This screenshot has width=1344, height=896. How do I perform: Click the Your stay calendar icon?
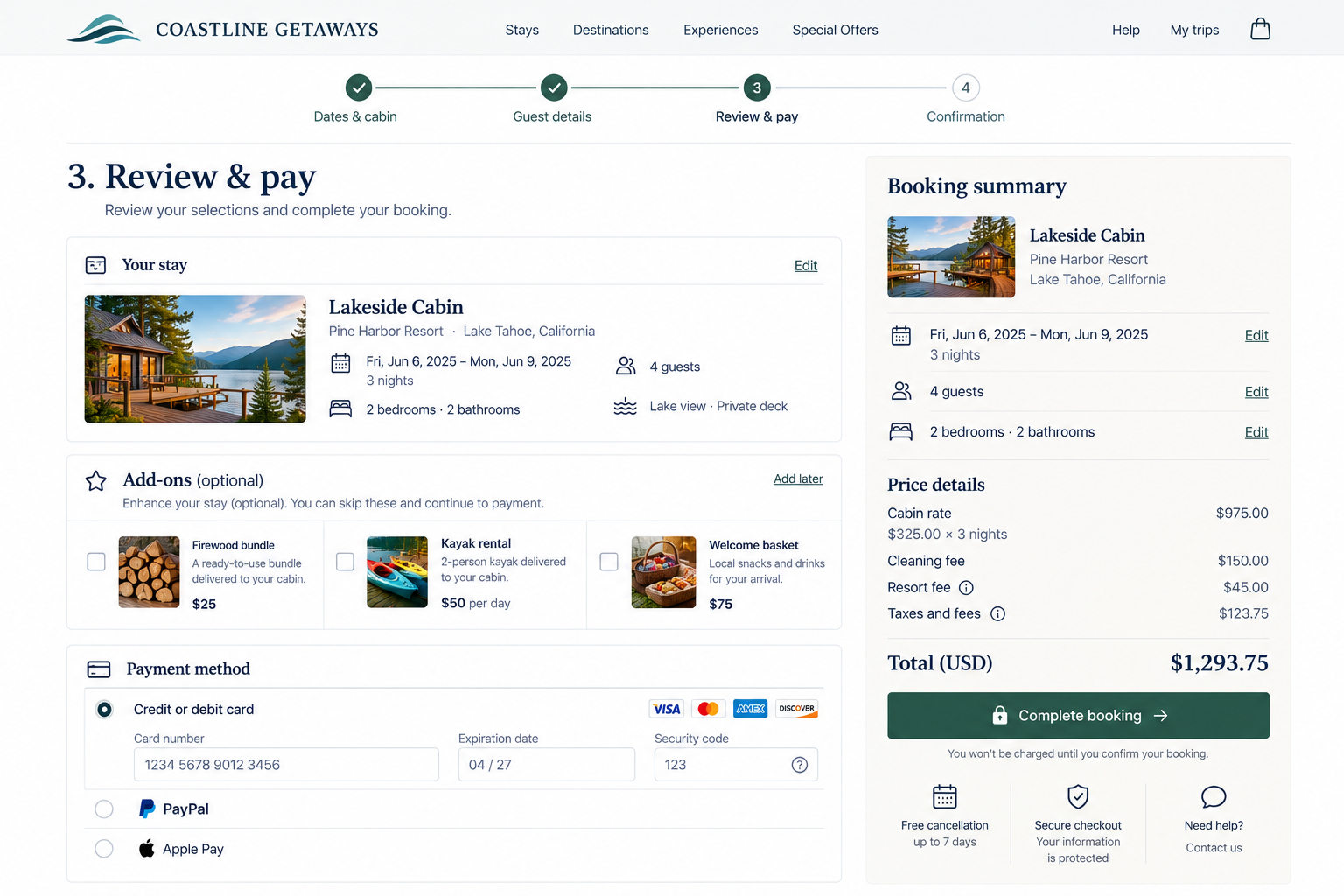(95, 265)
